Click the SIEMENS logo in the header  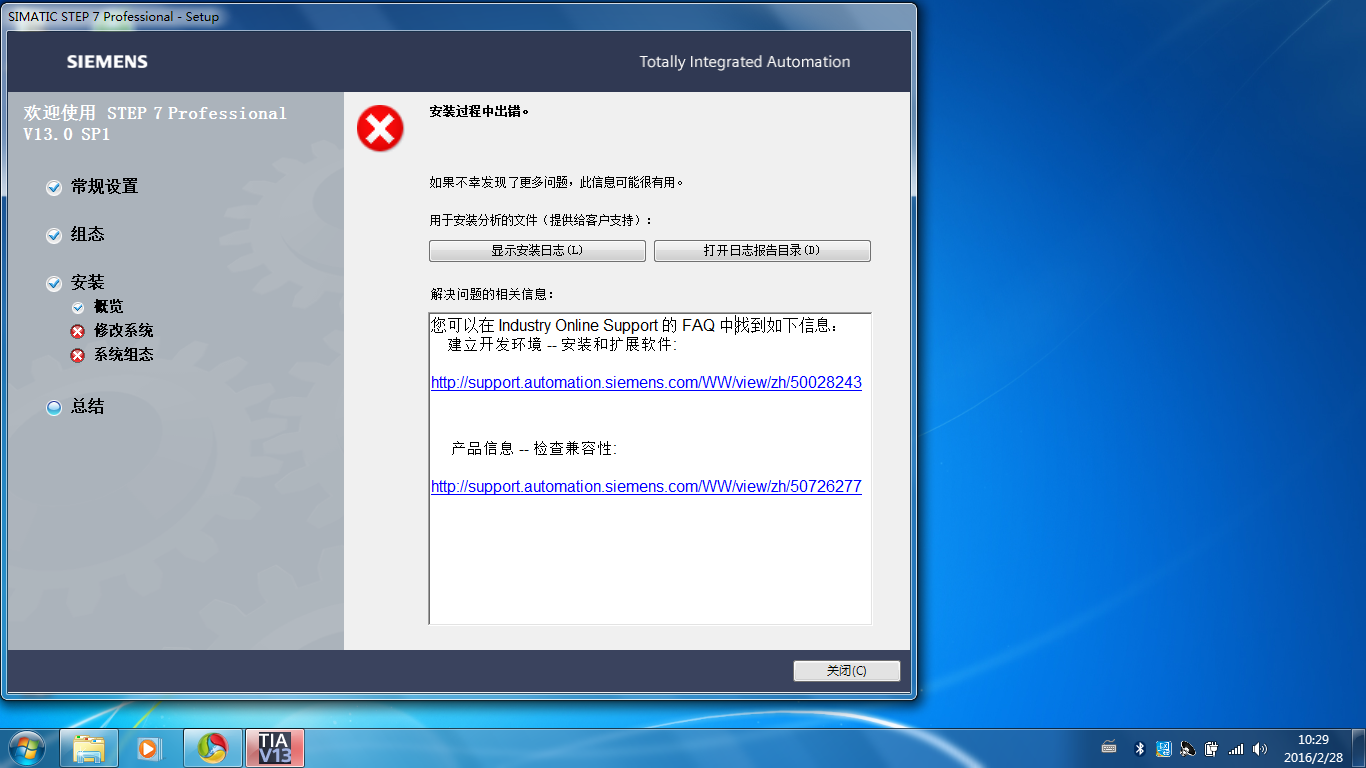click(x=107, y=62)
